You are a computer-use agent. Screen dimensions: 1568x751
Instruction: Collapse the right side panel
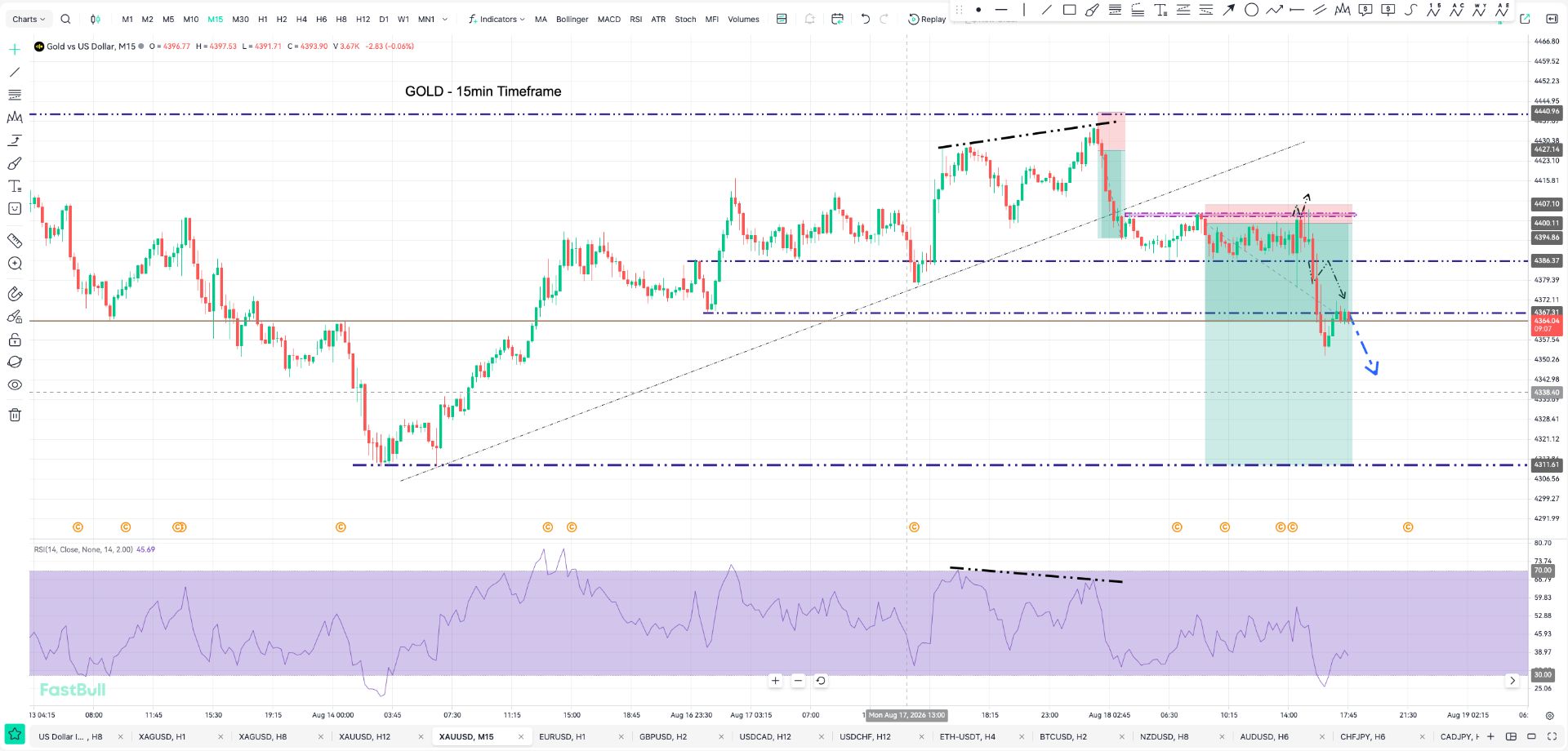pyautogui.click(x=1552, y=19)
